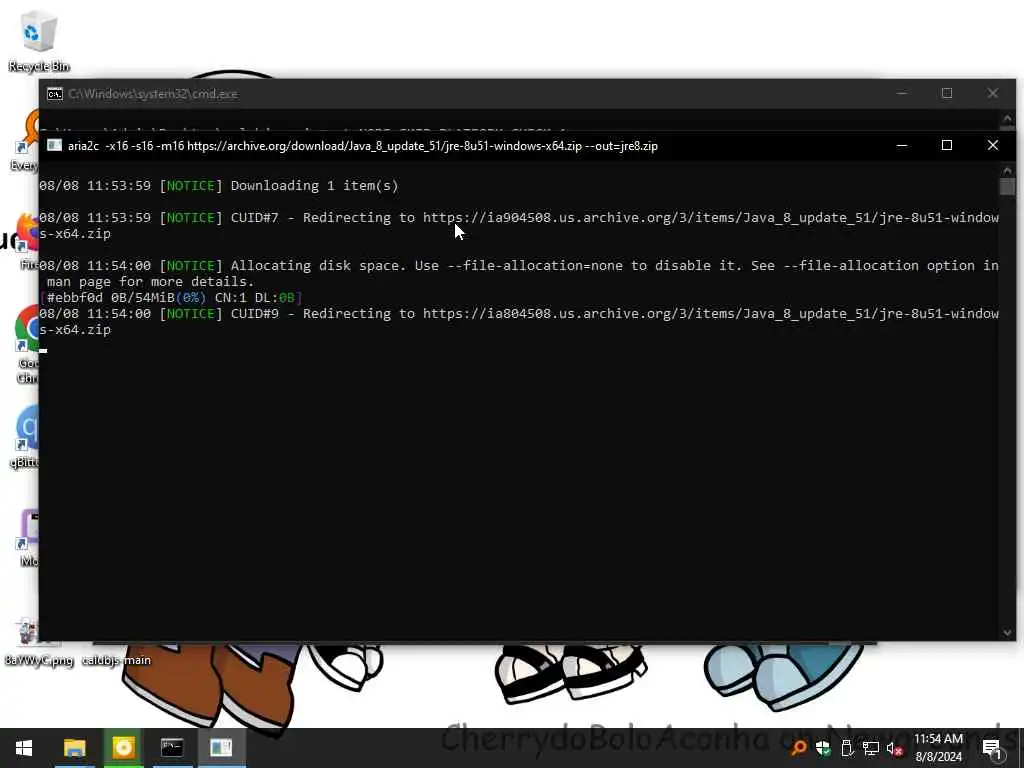
Task: Close the aria2c console window
Action: (993, 145)
